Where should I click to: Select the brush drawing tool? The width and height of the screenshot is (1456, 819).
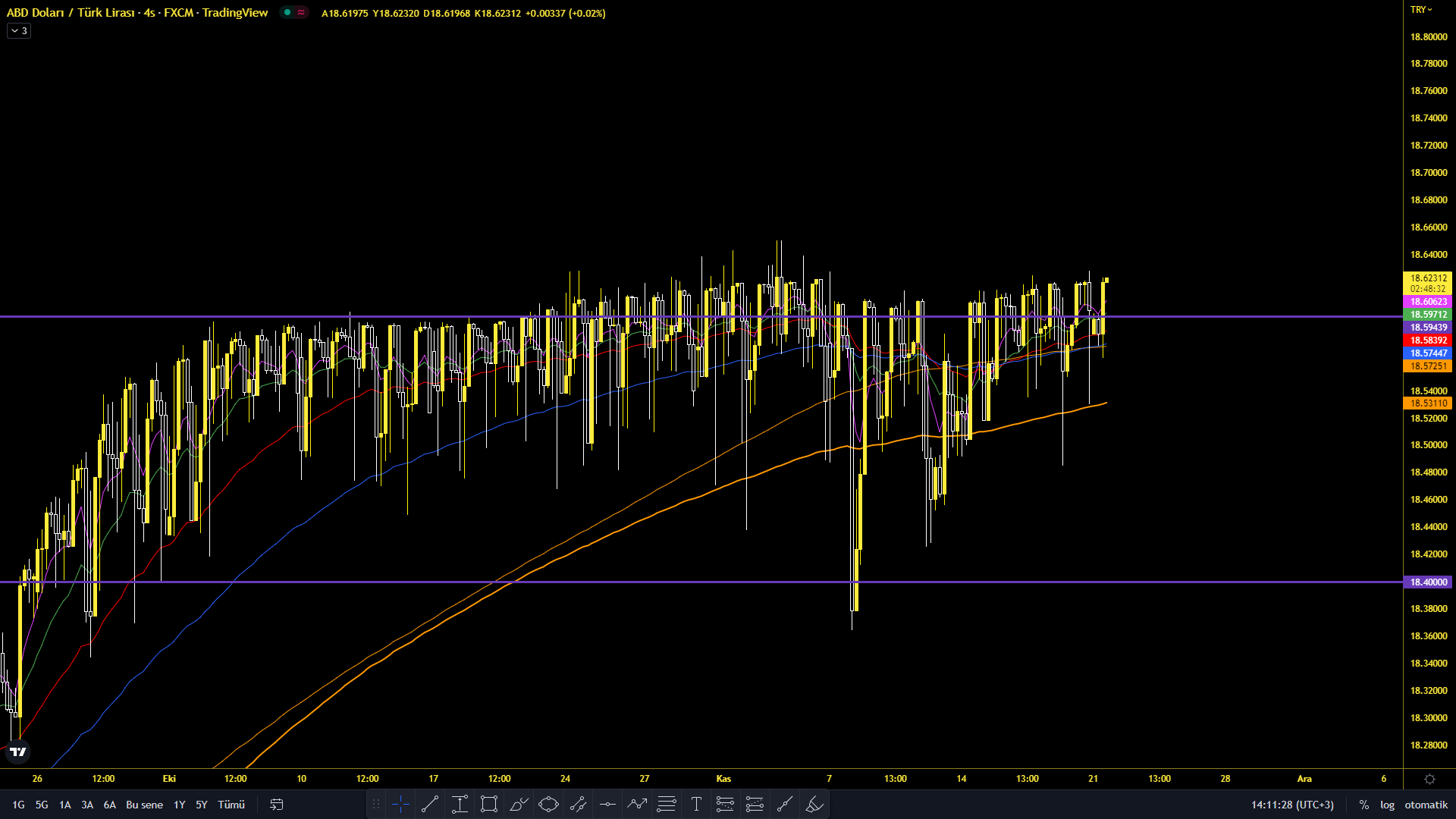point(519,805)
